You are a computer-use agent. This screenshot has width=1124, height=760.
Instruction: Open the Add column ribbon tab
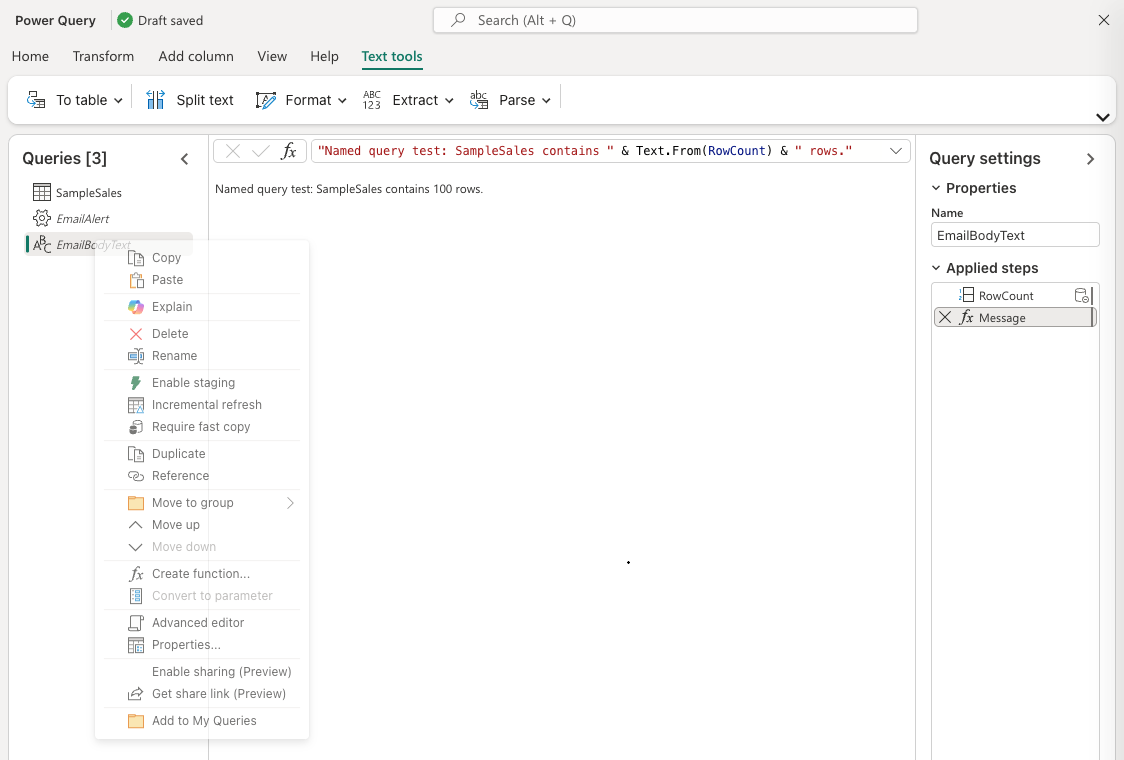[x=196, y=57]
